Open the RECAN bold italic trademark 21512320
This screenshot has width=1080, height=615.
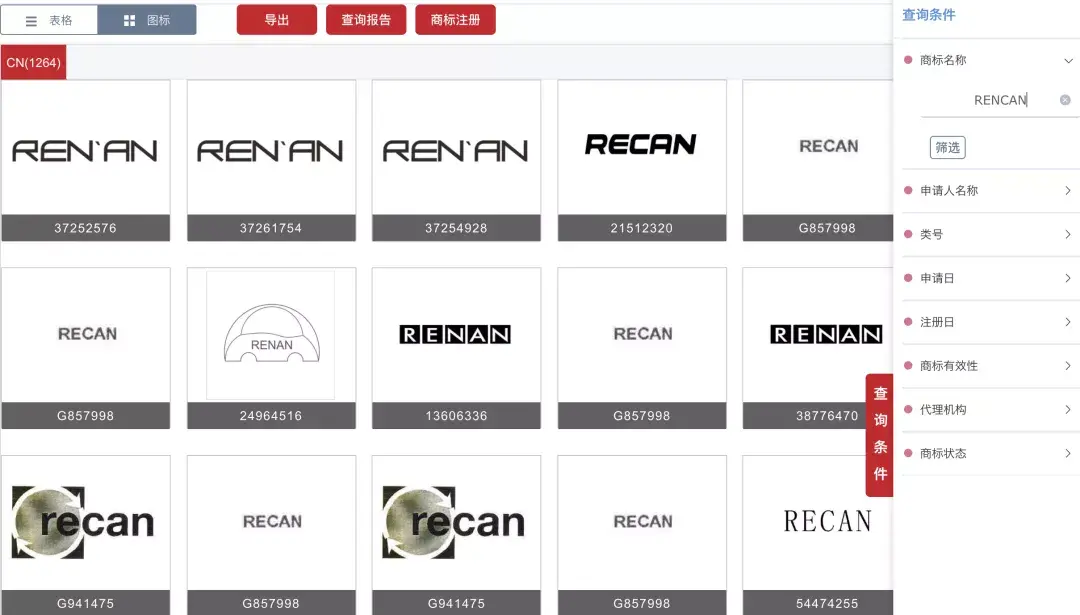641,147
